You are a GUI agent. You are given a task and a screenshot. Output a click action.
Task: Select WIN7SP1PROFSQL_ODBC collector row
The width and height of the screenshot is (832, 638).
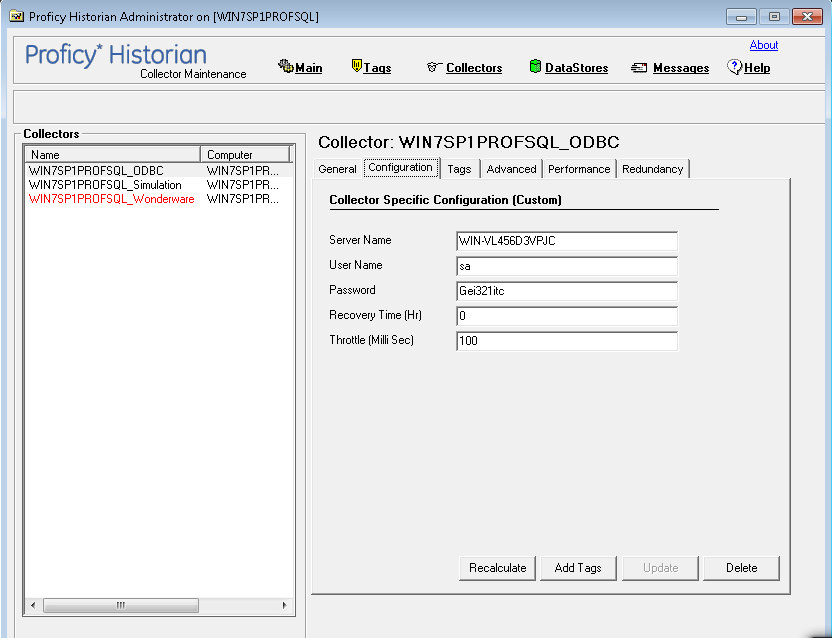pyautogui.click(x=159, y=170)
